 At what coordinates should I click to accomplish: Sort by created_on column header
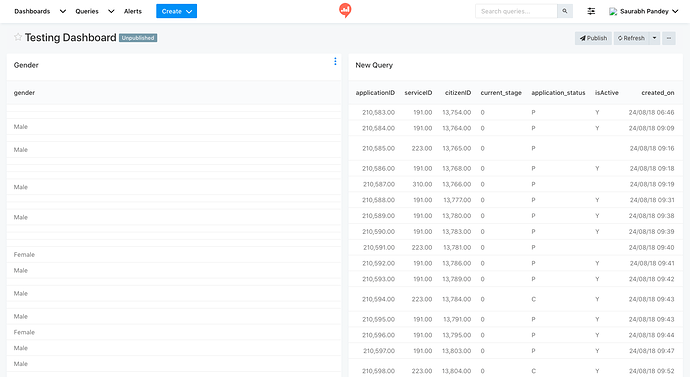click(657, 92)
